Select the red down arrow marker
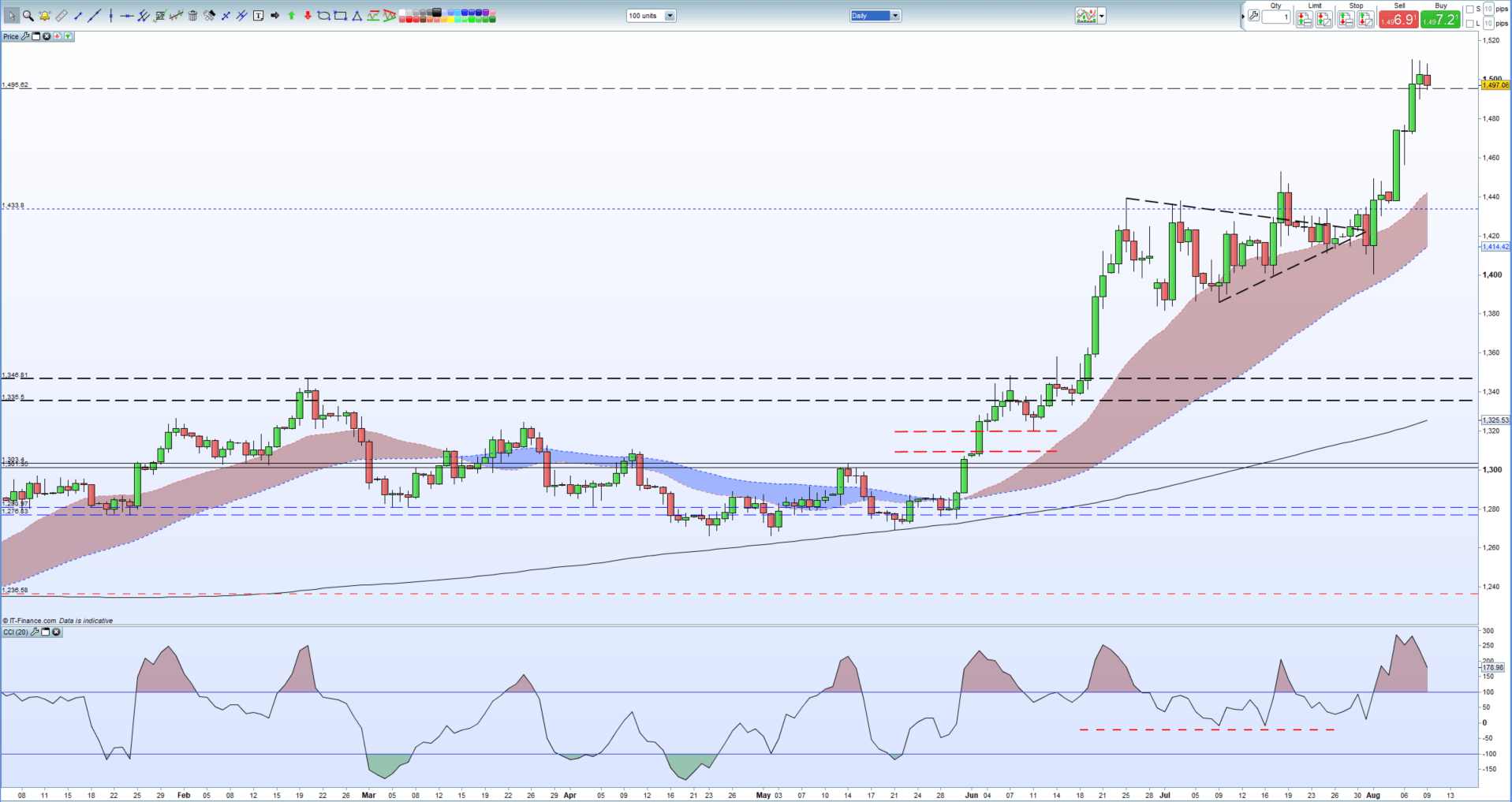This screenshot has height=802, width=1512. (308, 16)
